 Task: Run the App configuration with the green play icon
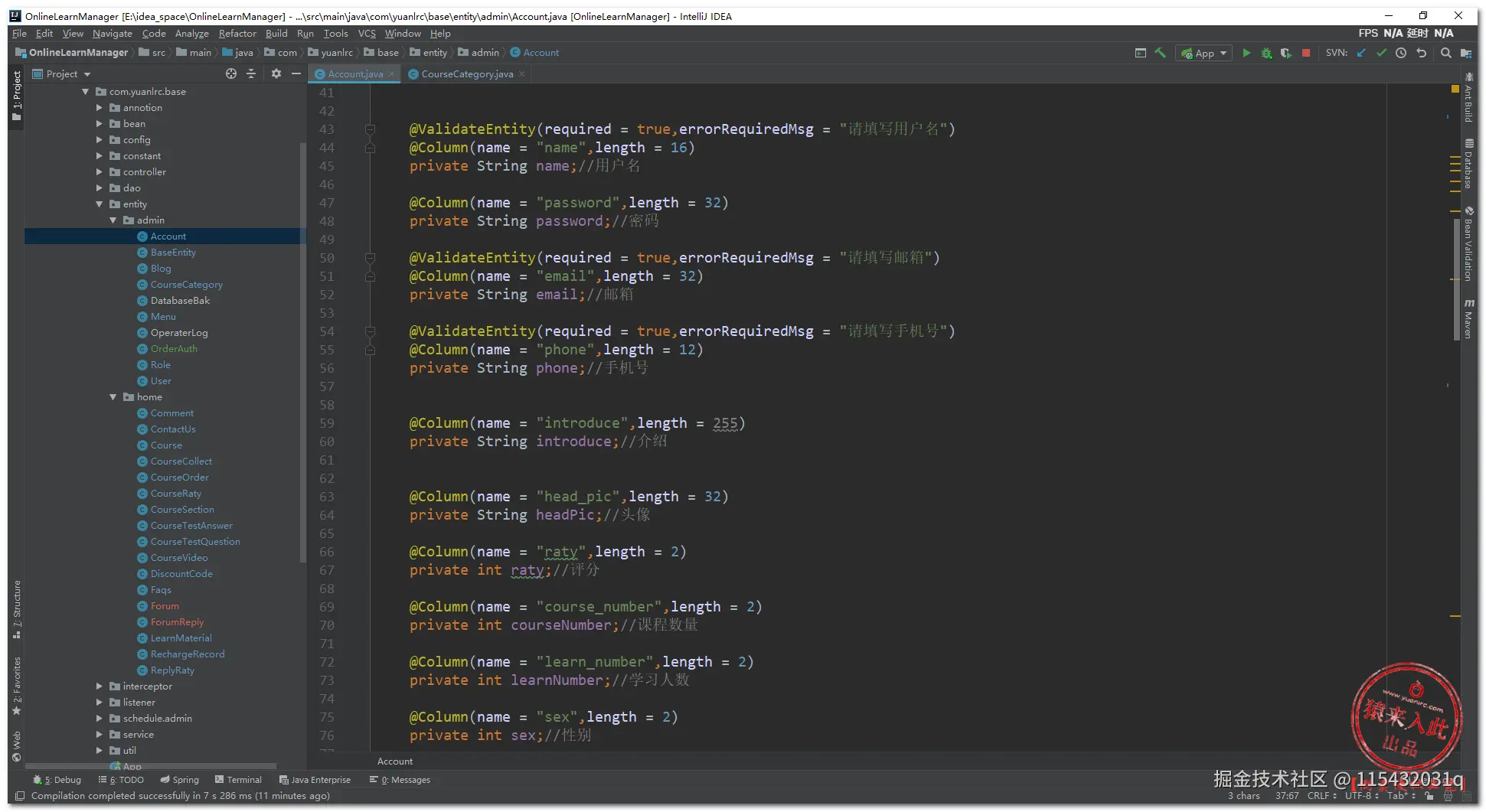1246,53
